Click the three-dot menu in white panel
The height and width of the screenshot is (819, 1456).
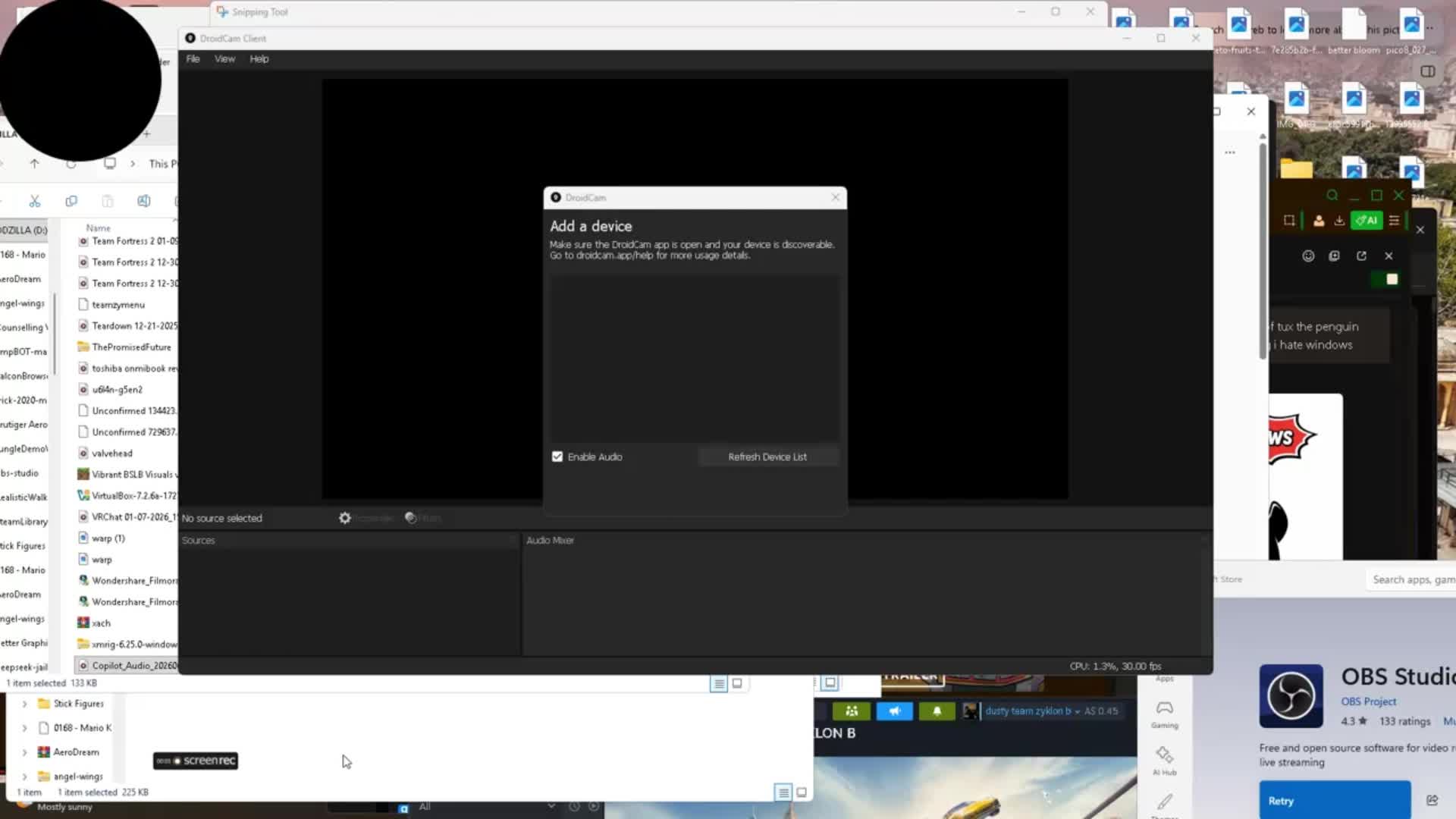tap(1230, 152)
